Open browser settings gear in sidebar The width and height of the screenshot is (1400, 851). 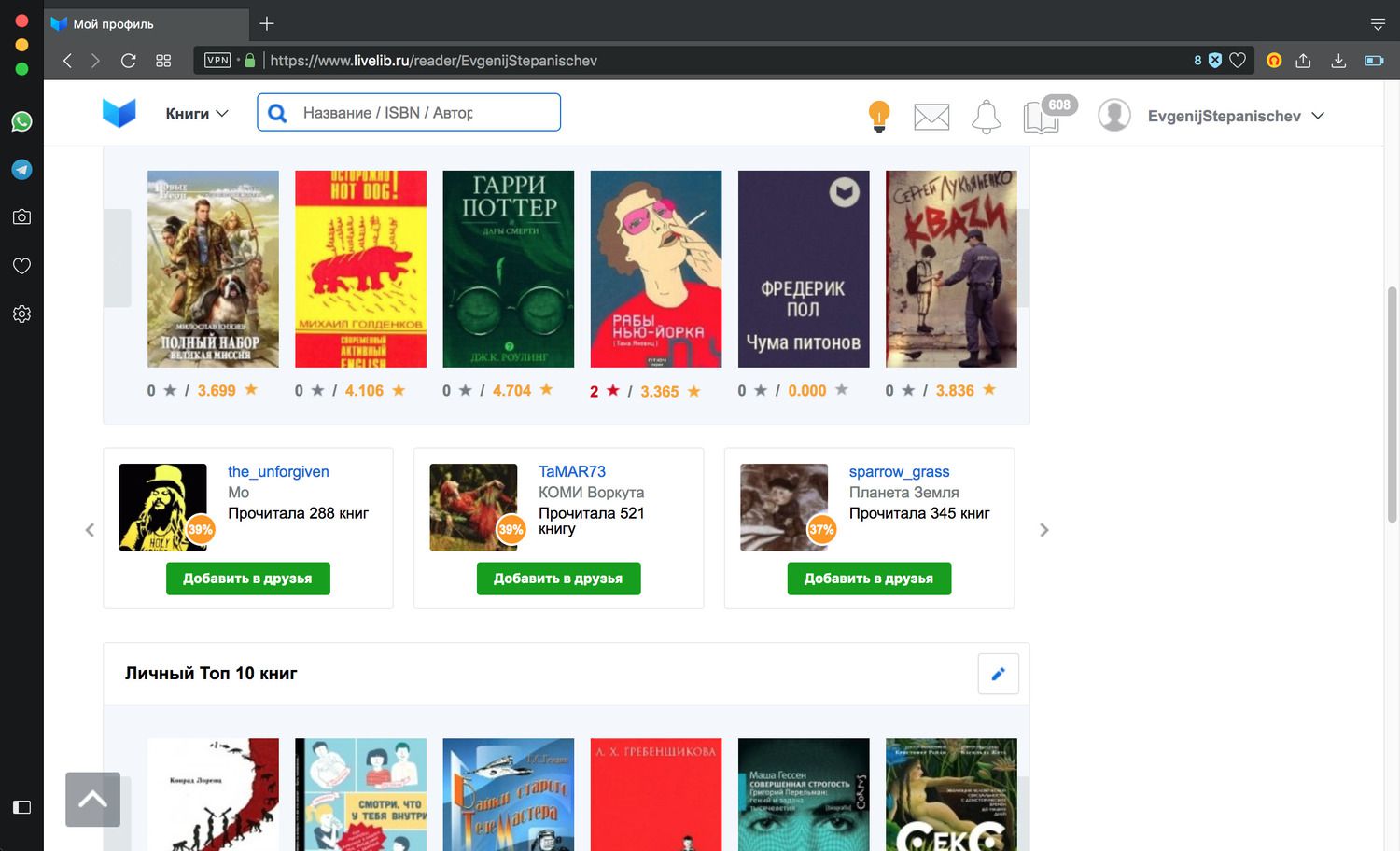coord(21,314)
